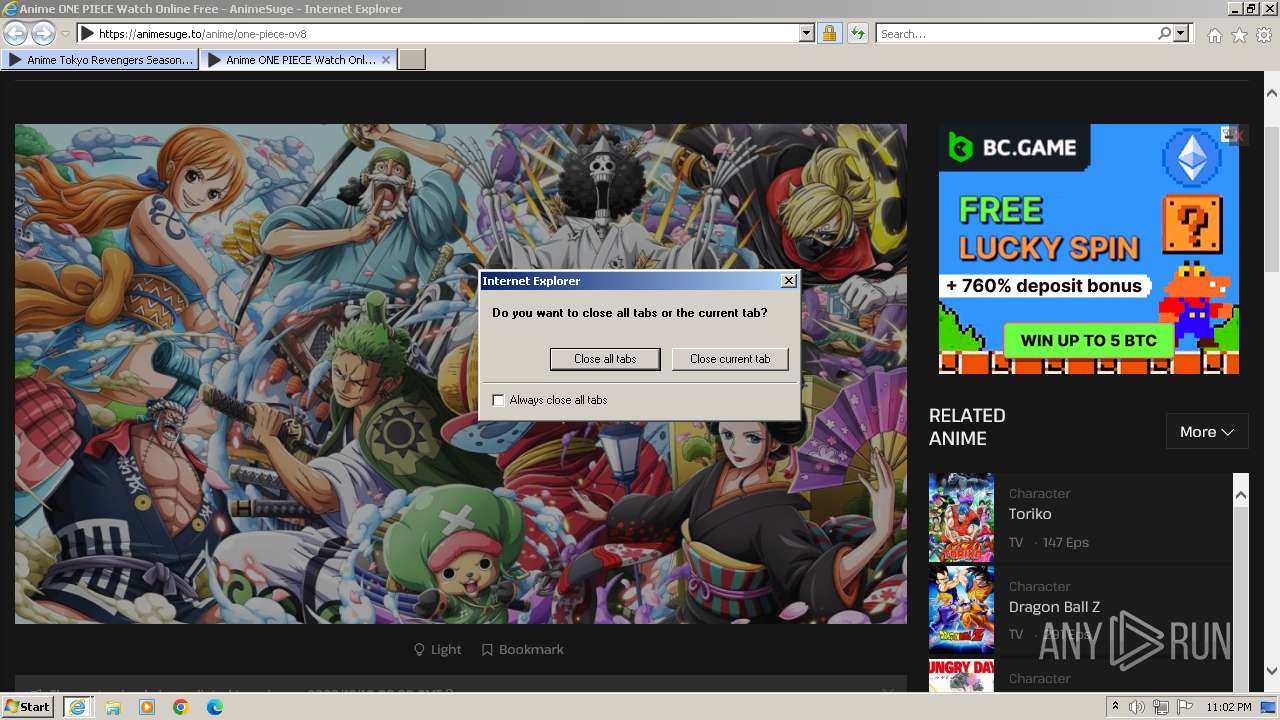Image resolution: width=1280 pixels, height=720 pixels.
Task: Open Dragon Ball Z related anime link
Action: pyautogui.click(x=1054, y=607)
